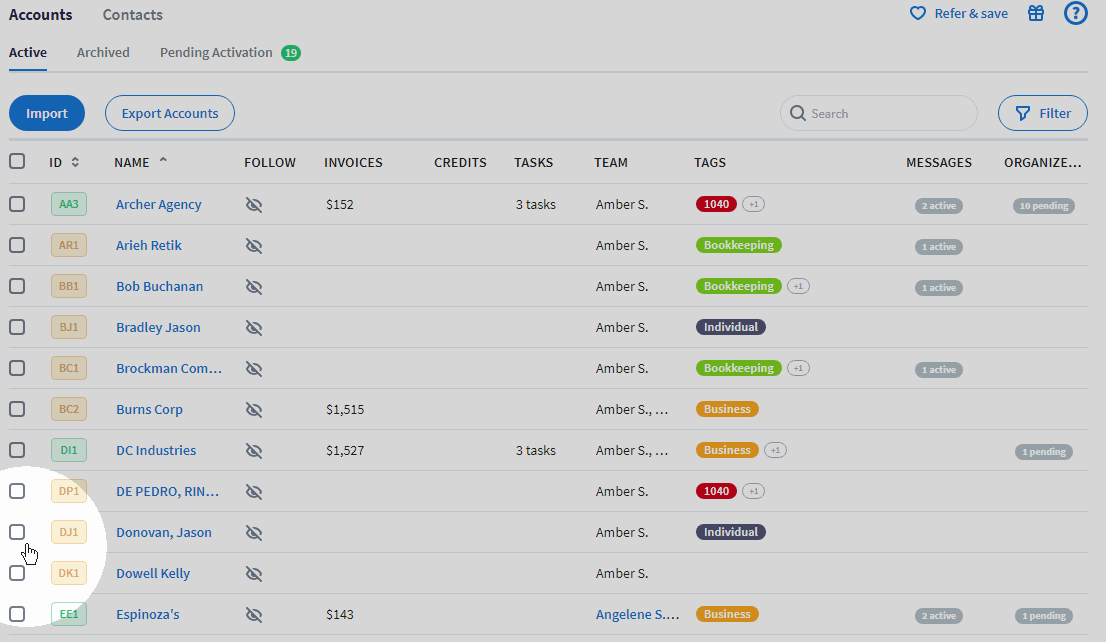1106x642 pixels.
Task: Click the heart icon beside Refer & save
Action: [x=917, y=14]
